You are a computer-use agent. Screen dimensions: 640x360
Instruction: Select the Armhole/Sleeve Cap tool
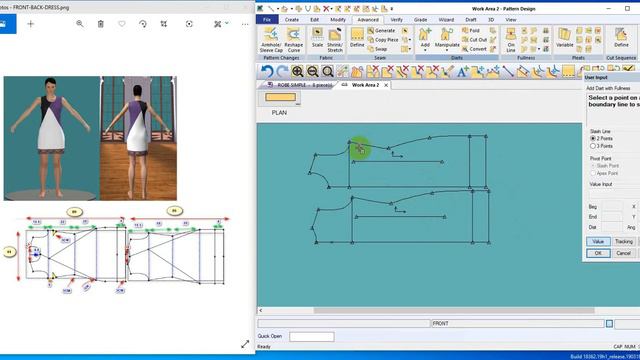pos(271,40)
